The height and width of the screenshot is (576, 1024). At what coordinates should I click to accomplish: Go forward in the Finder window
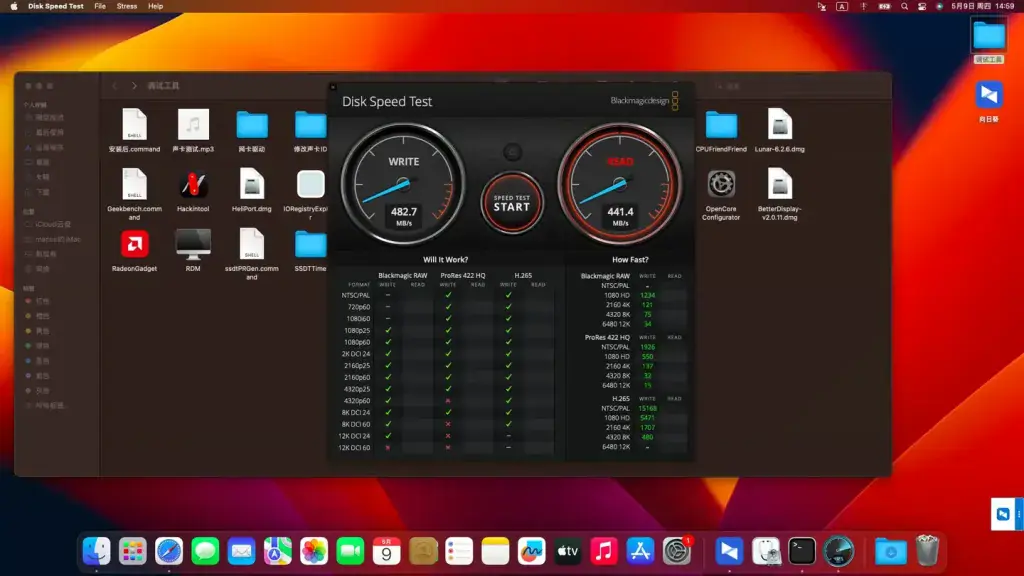[134, 86]
